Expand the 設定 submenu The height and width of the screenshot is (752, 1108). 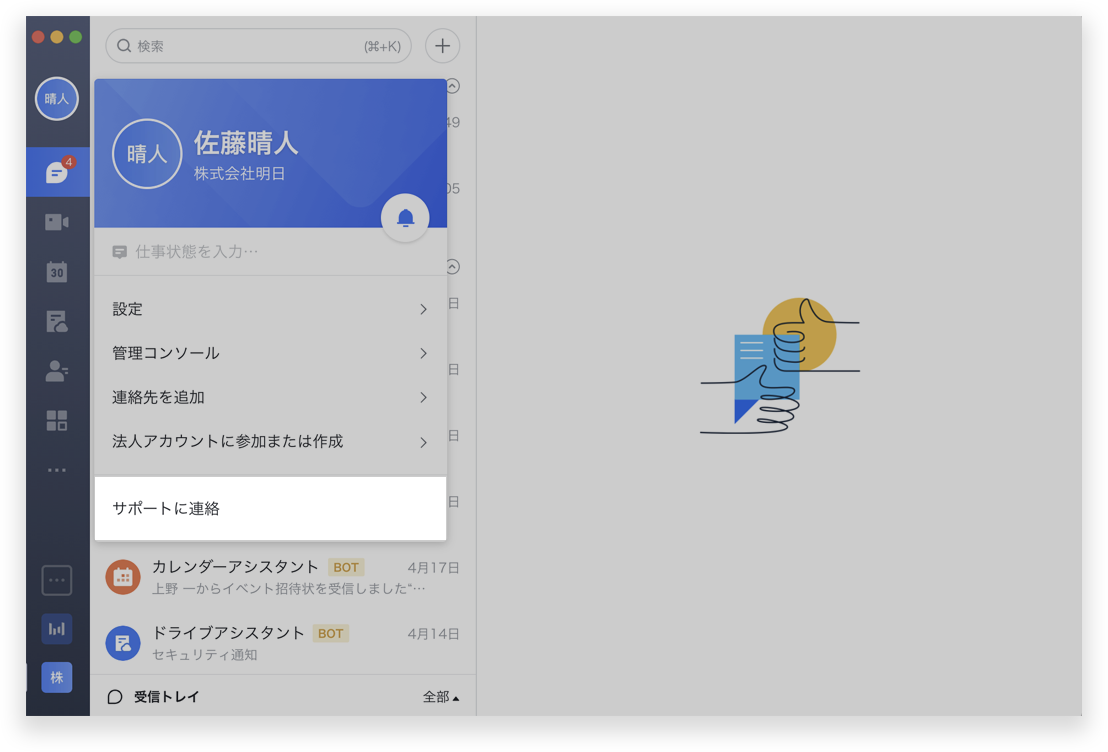[x=270, y=309]
